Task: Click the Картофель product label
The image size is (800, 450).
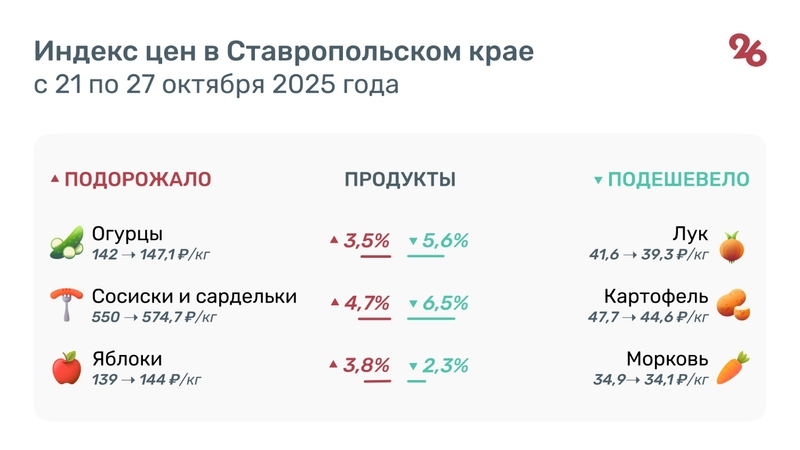Action: 656,297
